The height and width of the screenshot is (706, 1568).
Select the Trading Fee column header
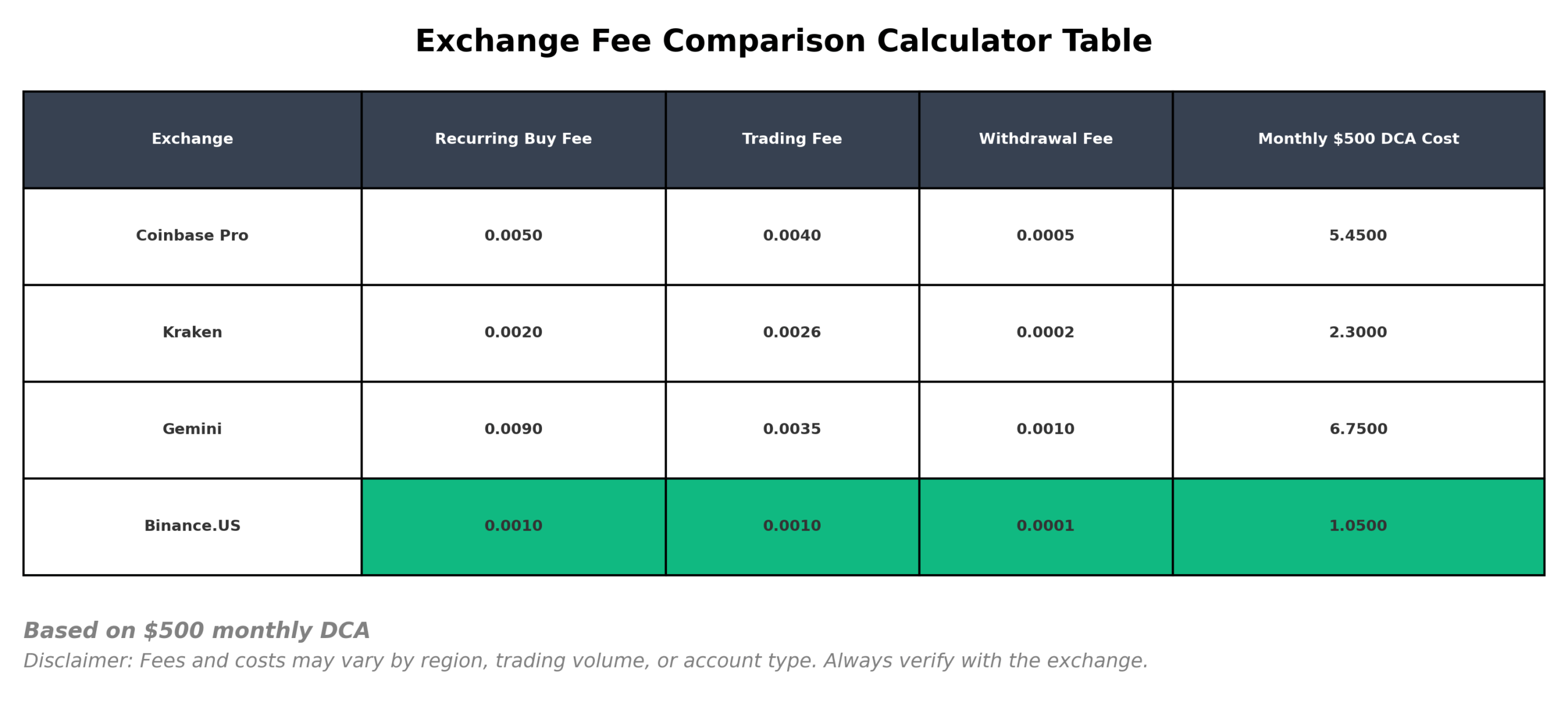792,139
